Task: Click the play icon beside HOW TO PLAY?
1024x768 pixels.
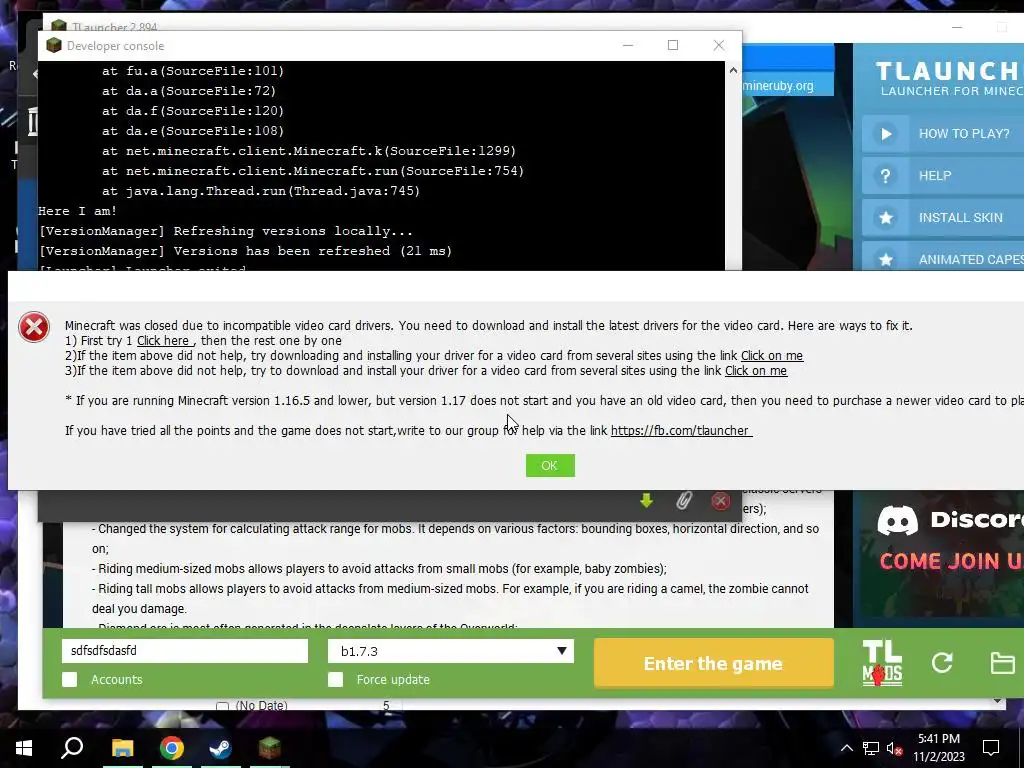Action: 886,134
